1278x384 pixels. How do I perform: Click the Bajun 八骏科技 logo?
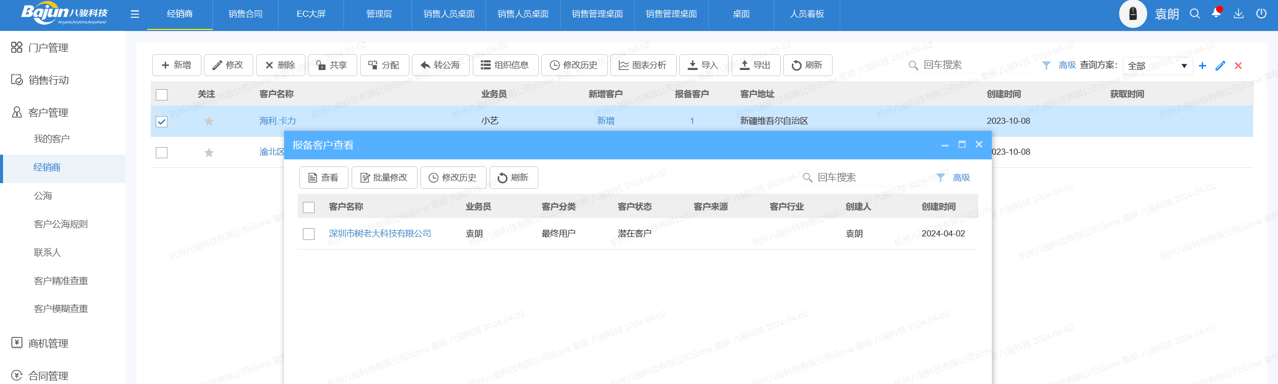click(64, 14)
